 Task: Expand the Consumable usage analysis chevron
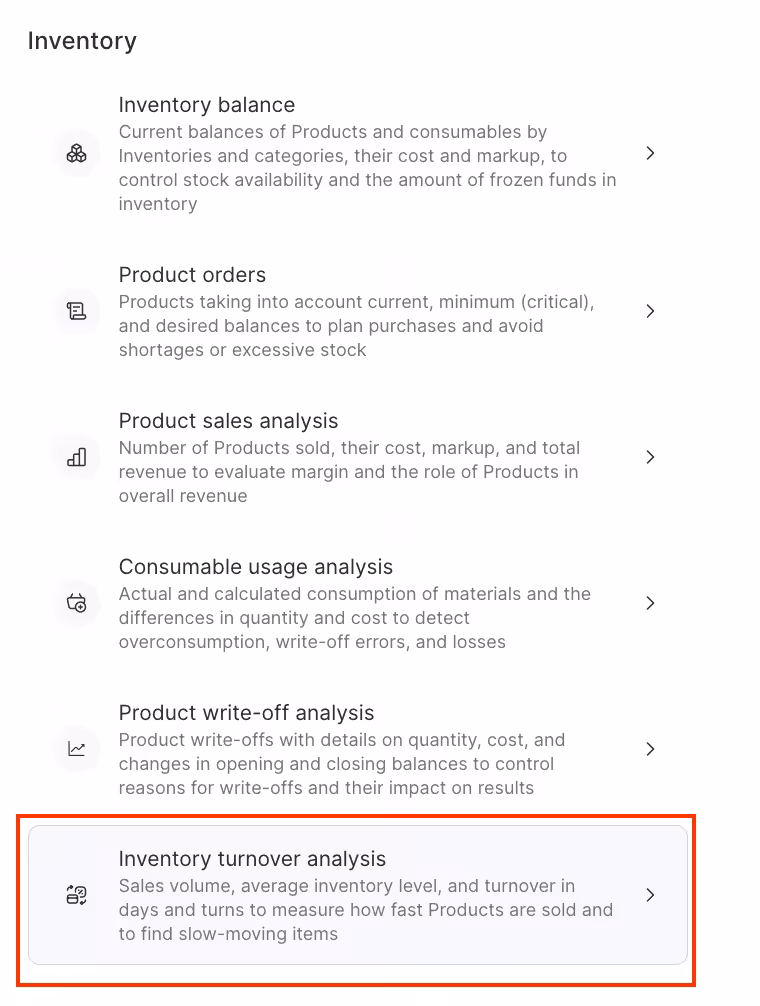650,603
